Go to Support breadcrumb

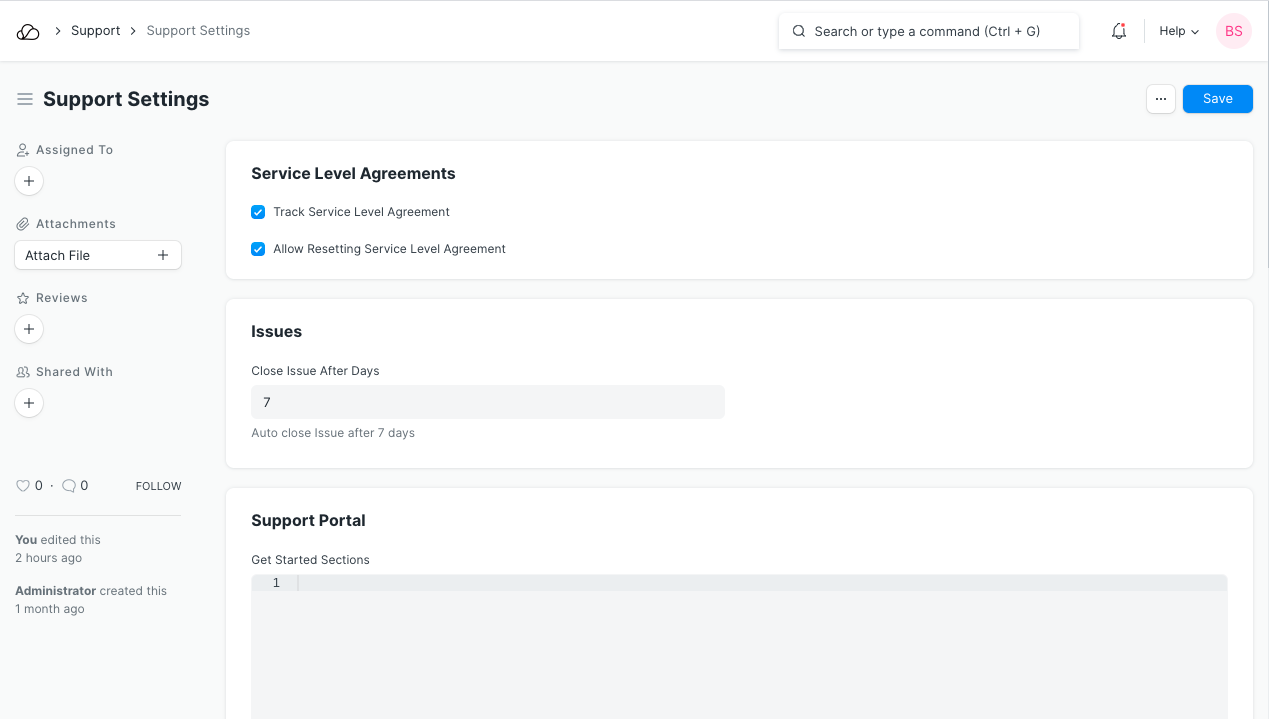(x=95, y=31)
